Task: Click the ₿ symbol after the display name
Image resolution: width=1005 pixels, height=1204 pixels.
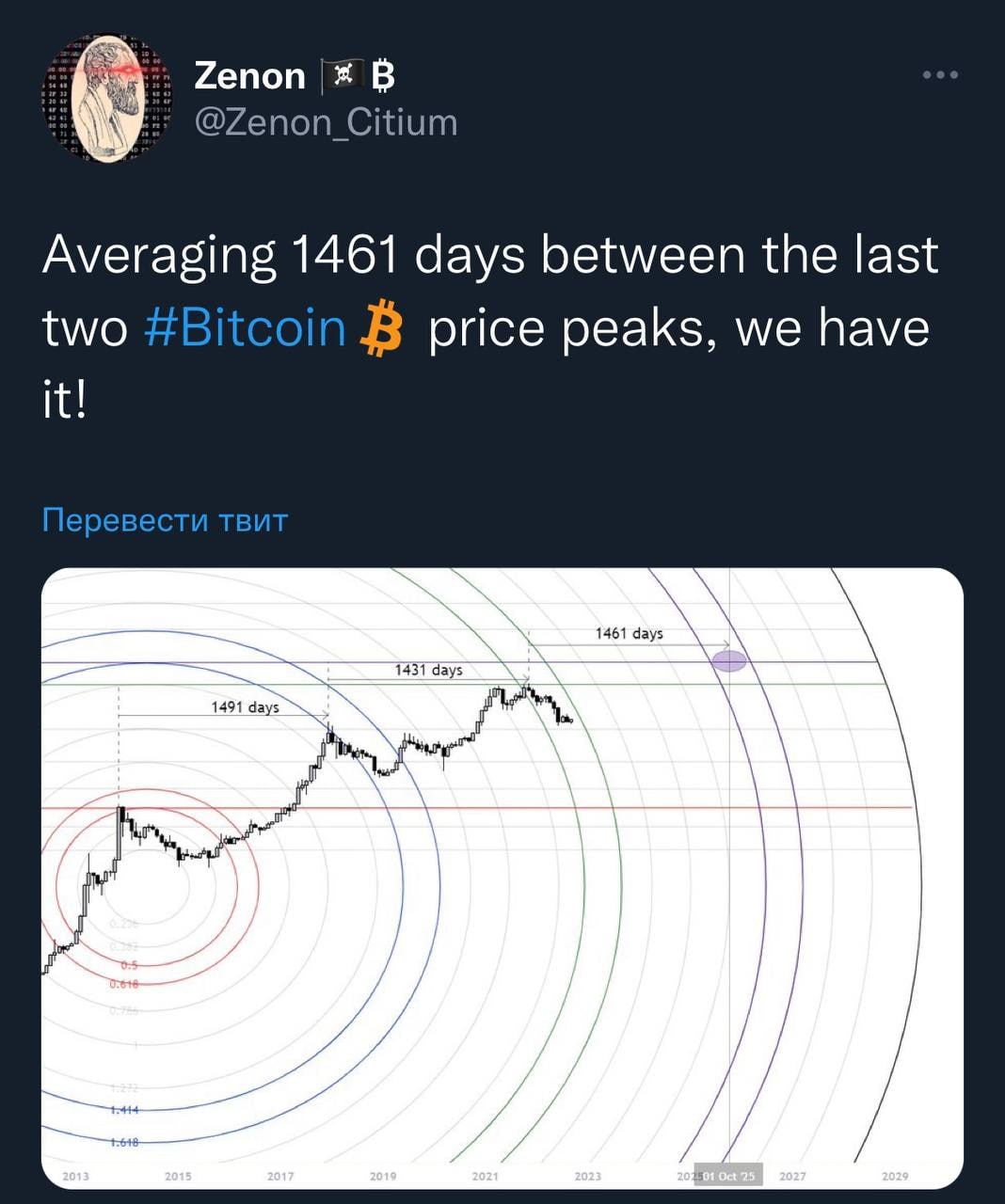Action: 382,76
